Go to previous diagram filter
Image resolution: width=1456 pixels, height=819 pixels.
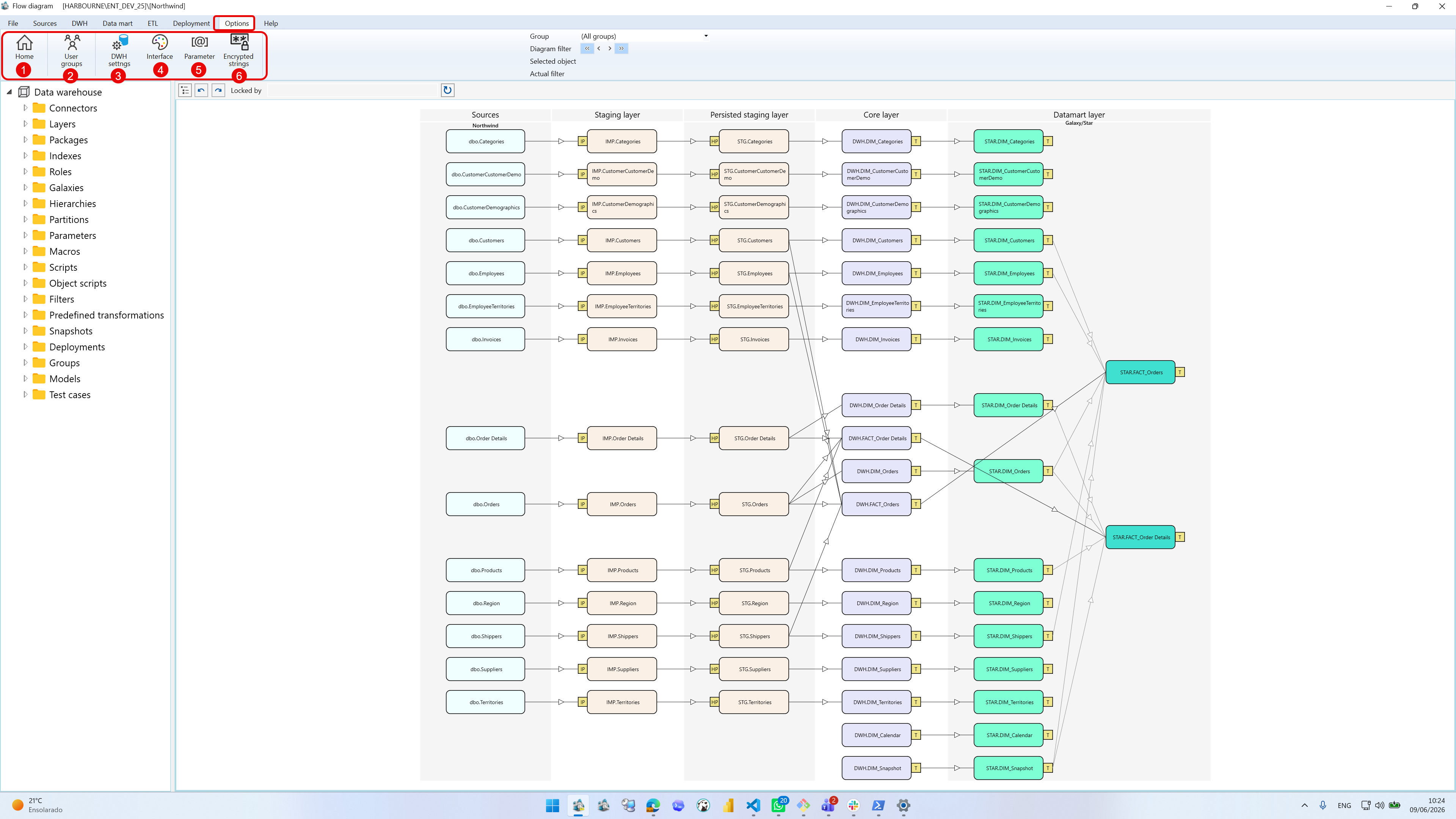coord(599,49)
